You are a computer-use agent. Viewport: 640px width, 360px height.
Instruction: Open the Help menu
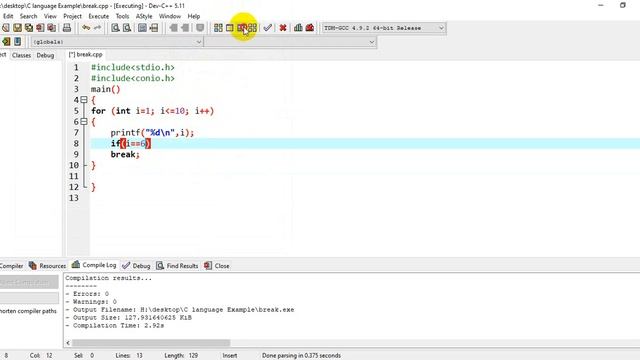coord(193,16)
